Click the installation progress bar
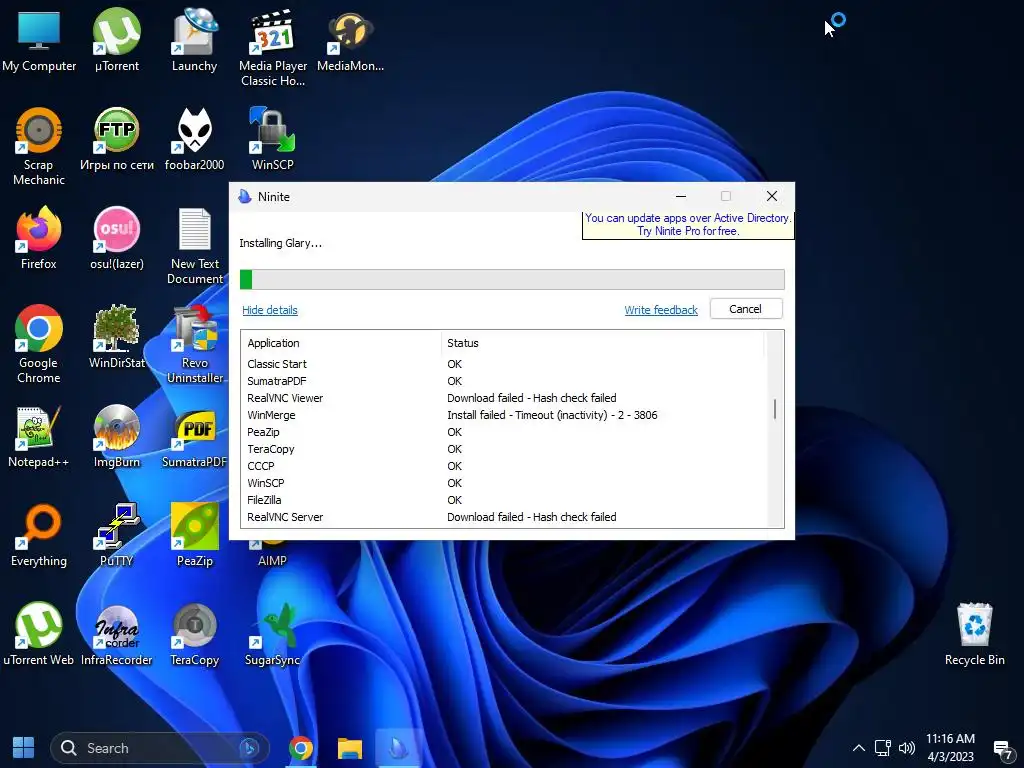Viewport: 1024px width, 768px height. [512, 280]
